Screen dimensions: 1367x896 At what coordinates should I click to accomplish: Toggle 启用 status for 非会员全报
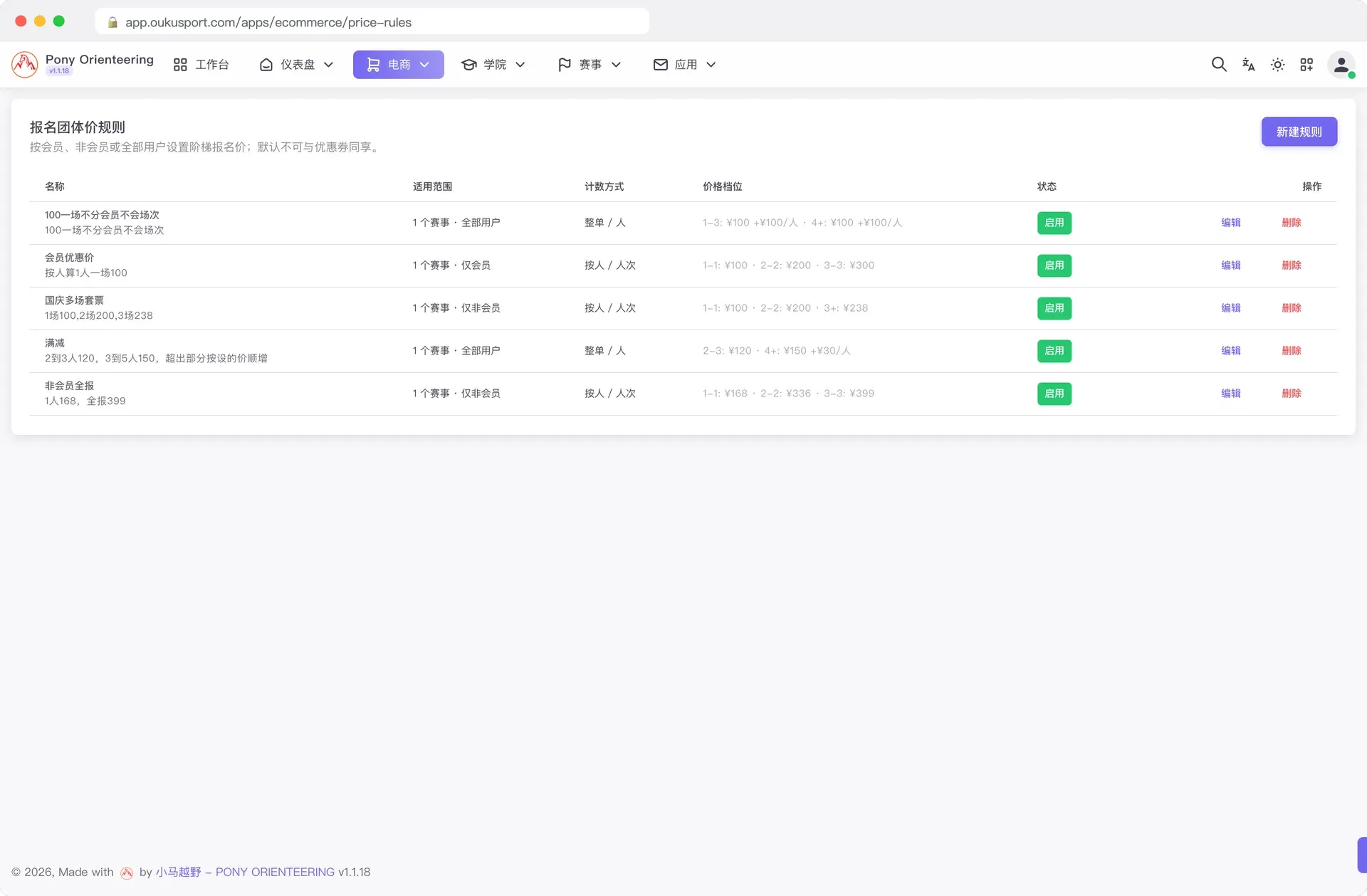1054,394
